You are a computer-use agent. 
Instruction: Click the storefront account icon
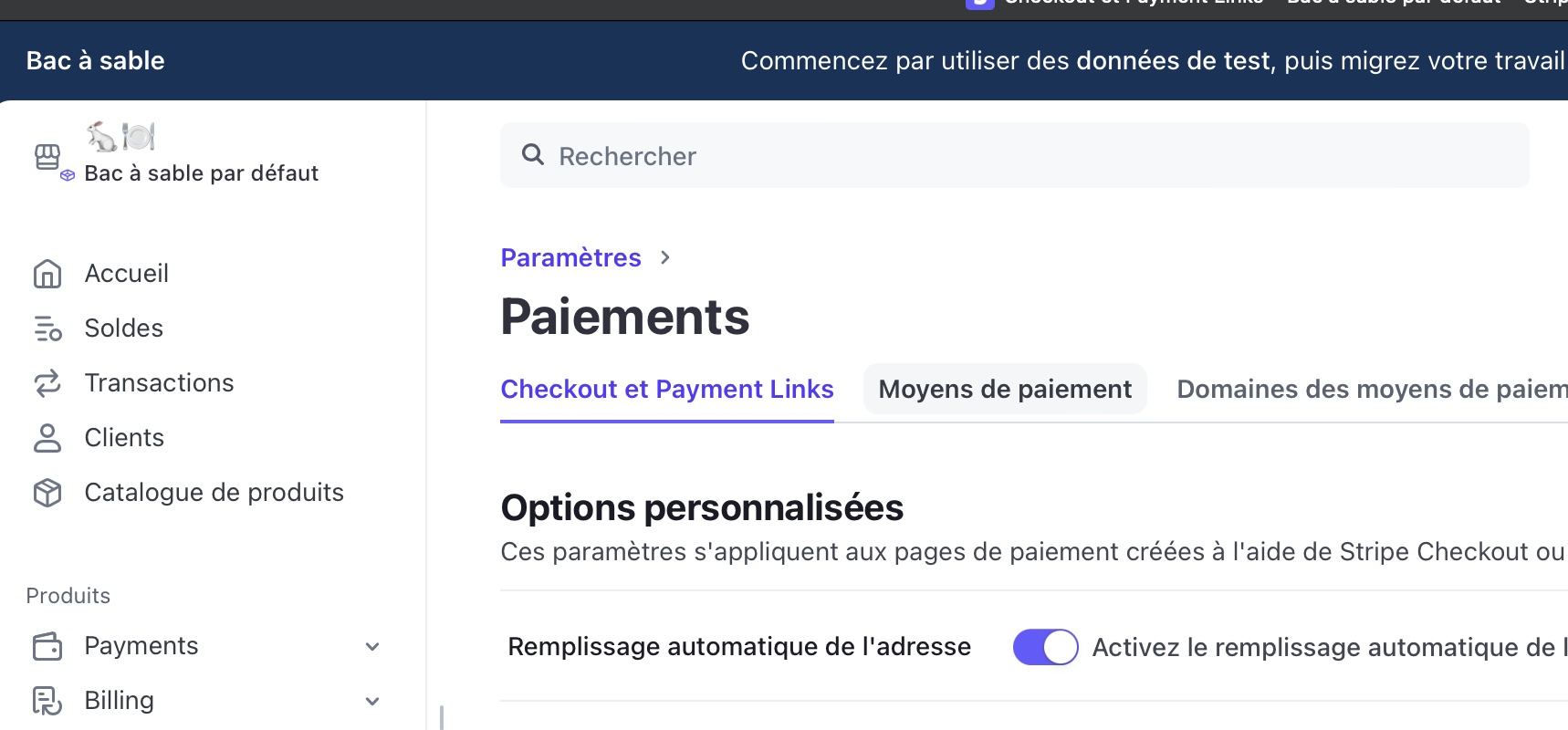[x=48, y=157]
